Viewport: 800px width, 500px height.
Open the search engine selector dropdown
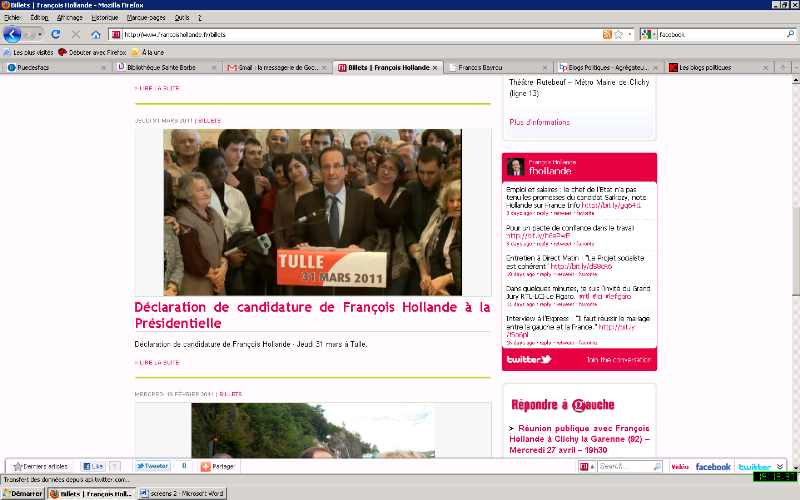point(654,34)
